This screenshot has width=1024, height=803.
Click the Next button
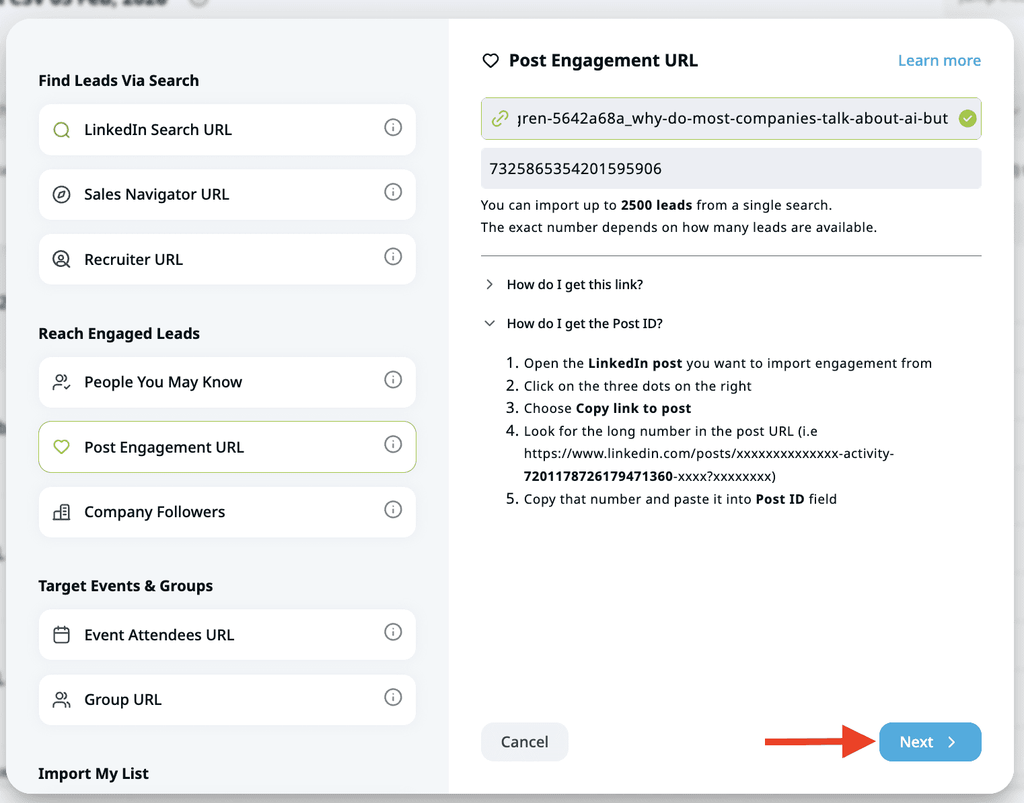[930, 742]
